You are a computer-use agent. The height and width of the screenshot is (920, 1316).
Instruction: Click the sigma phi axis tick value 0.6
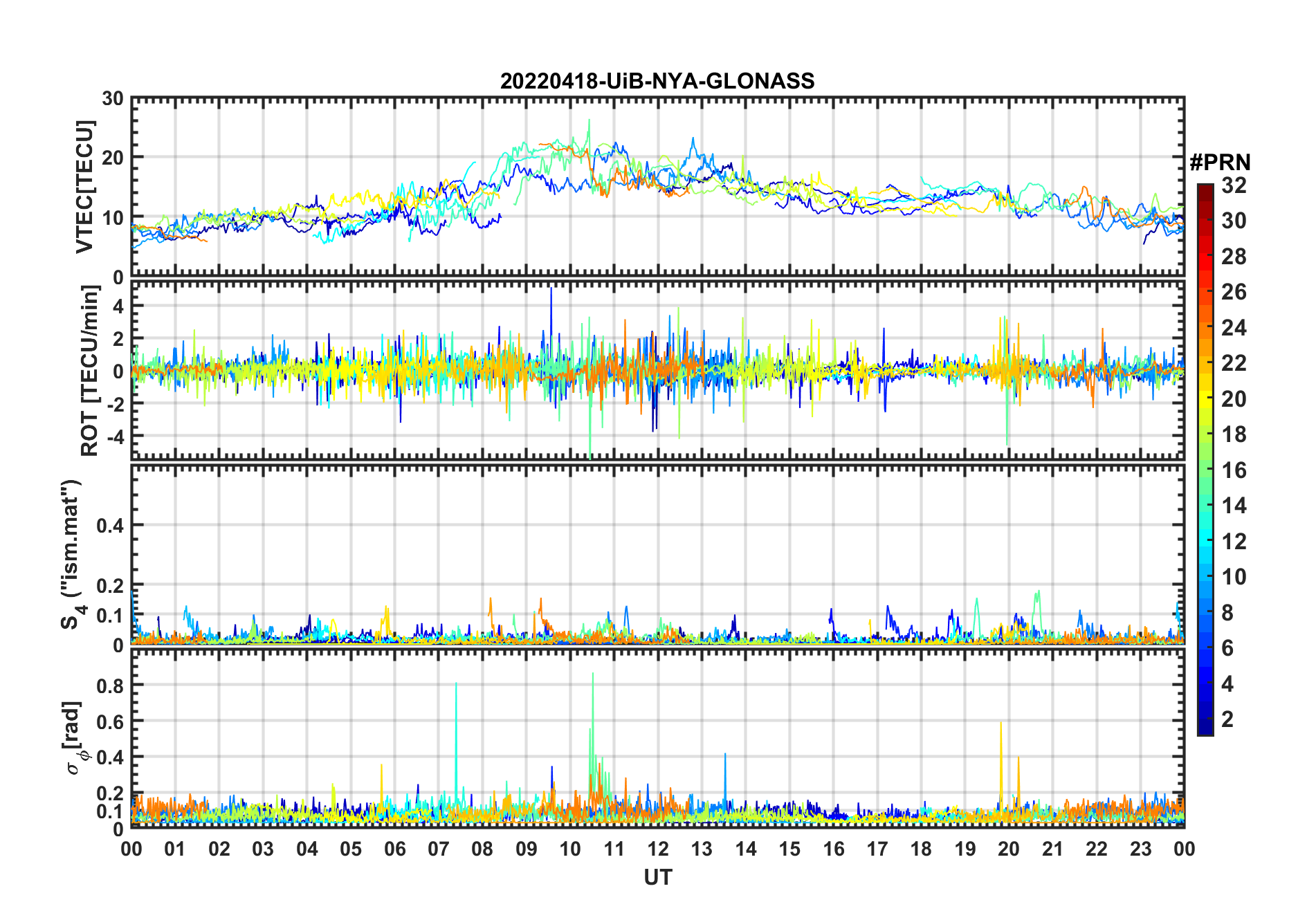coord(111,721)
